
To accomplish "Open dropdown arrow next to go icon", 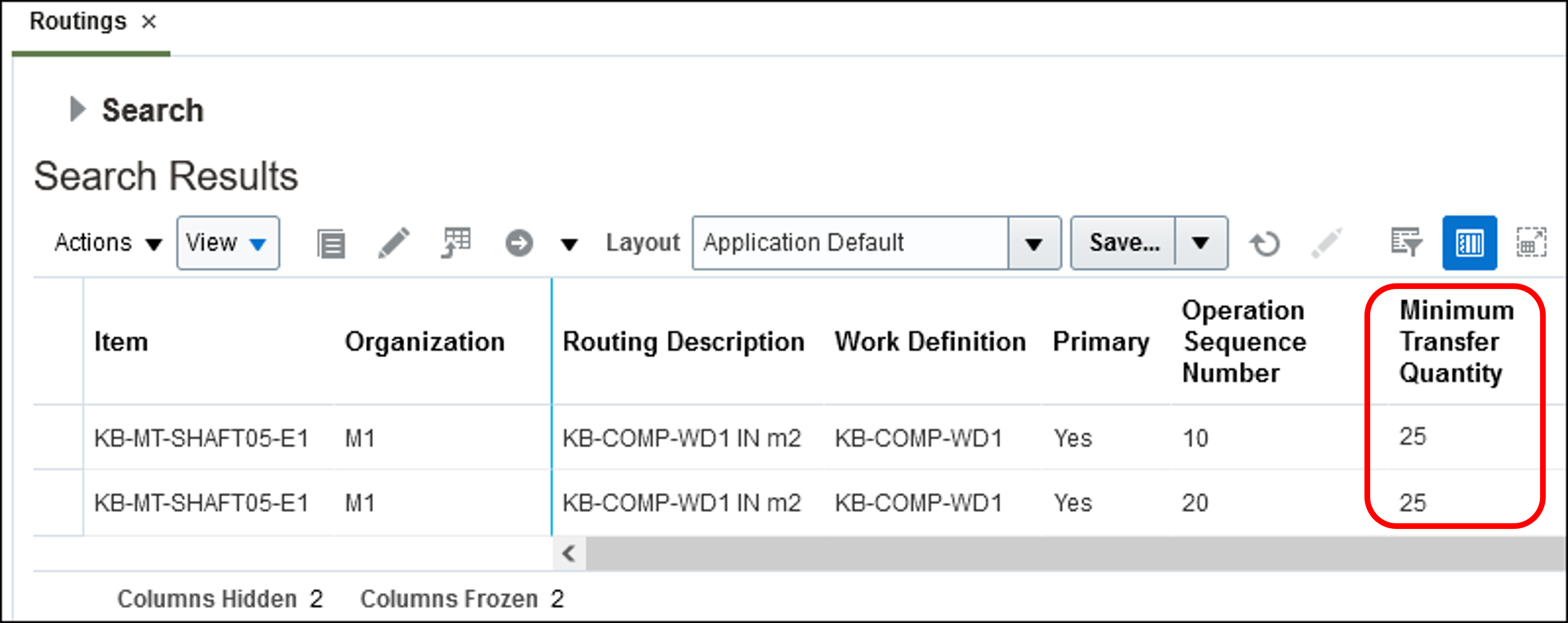I will click(x=568, y=245).
